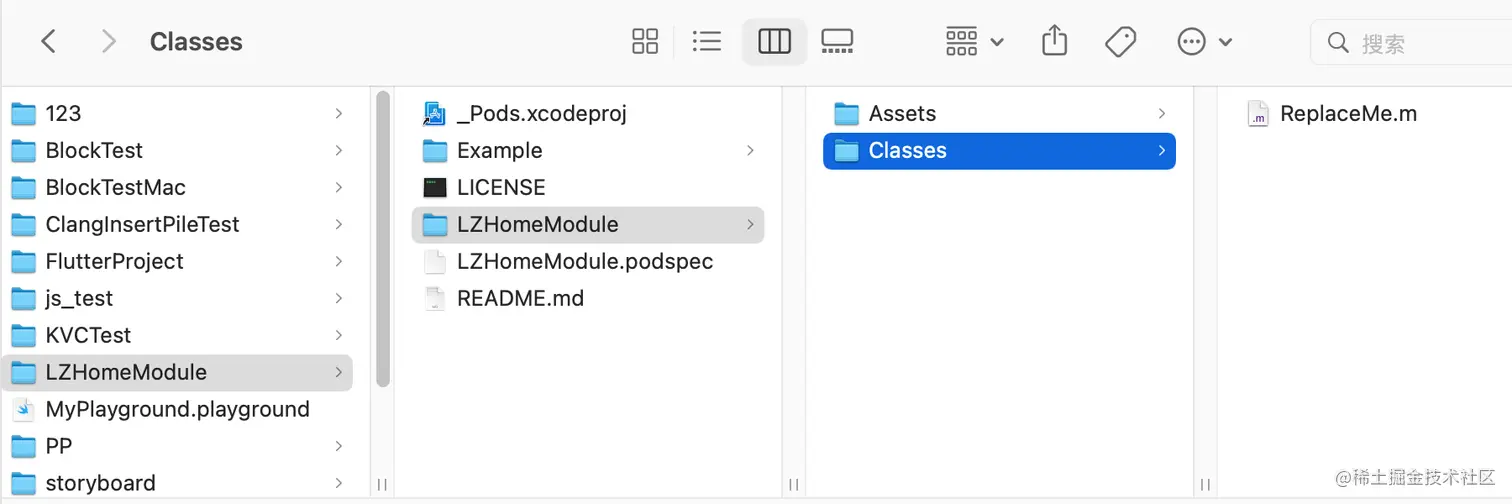The height and width of the screenshot is (504, 1512).
Task: Expand the PP folder chevron
Action: [x=338, y=447]
